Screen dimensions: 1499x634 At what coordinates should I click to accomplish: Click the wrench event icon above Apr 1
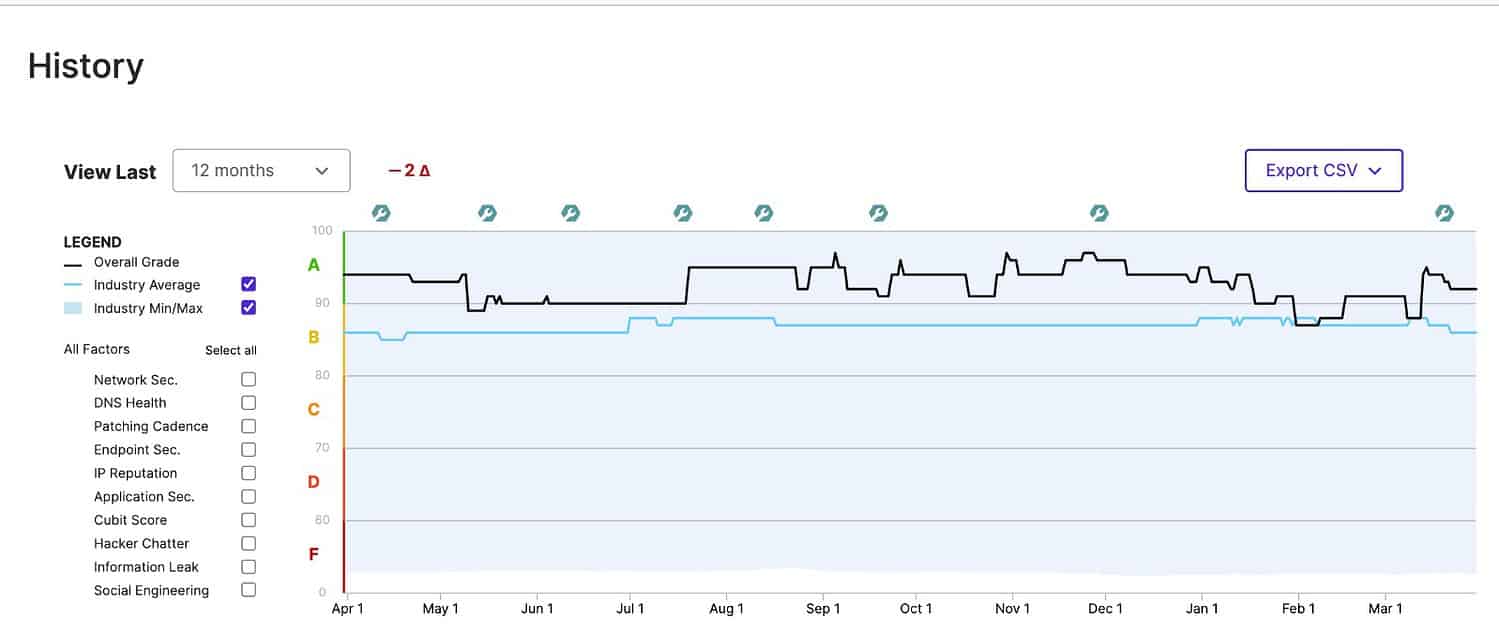coord(381,213)
